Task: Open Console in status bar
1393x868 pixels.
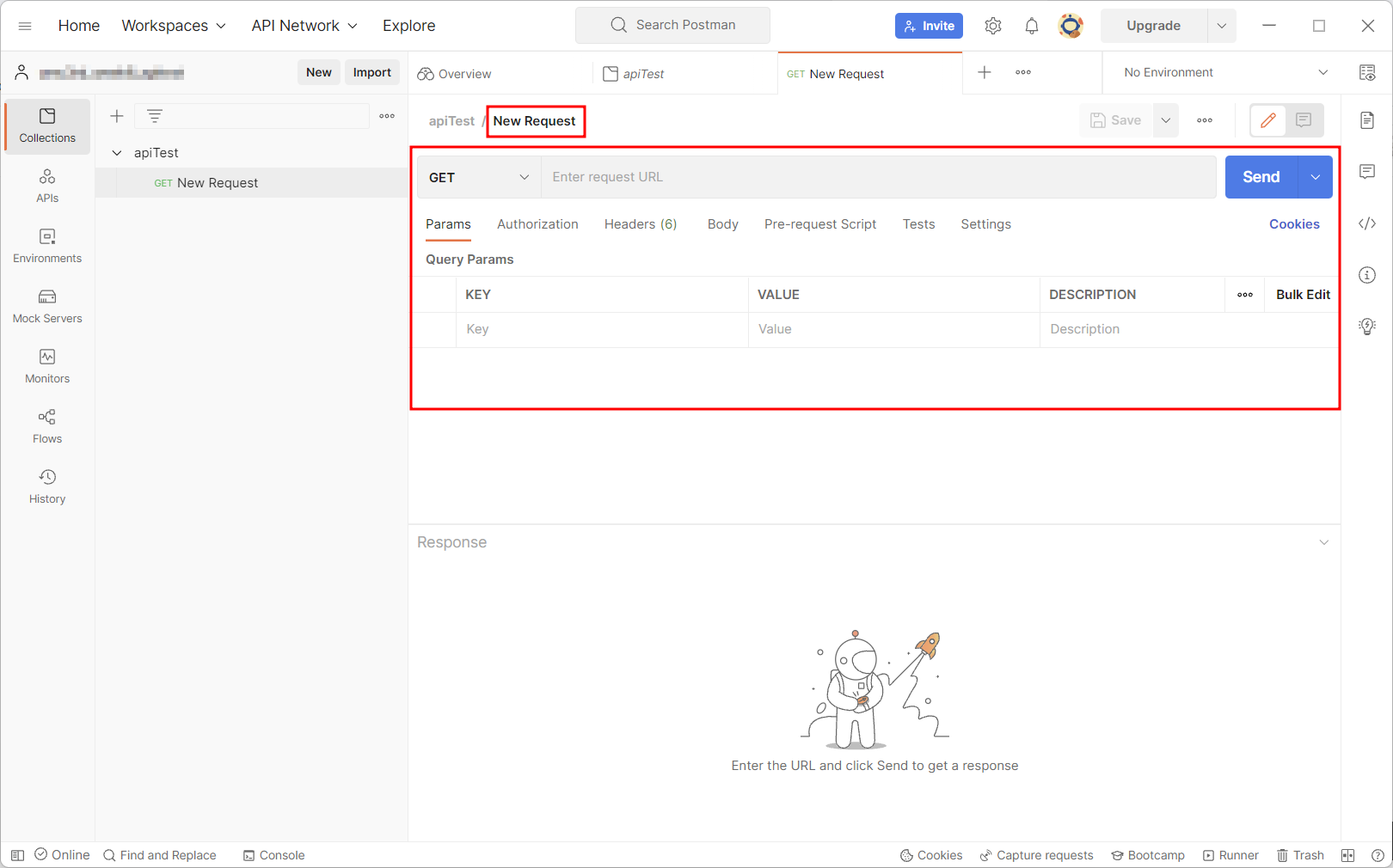Action: 273,855
